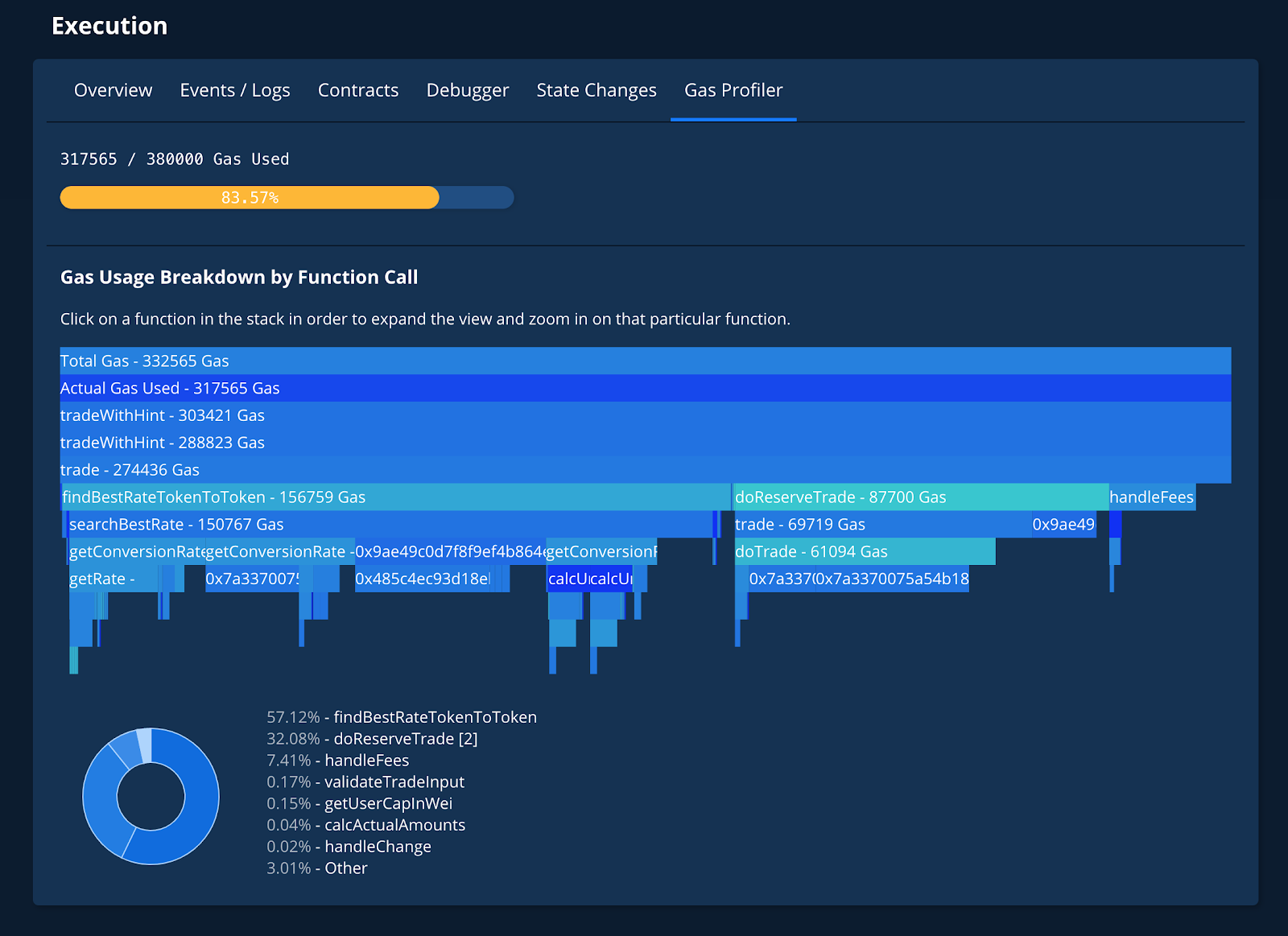Click the handleFees flame graph bar

[1152, 497]
